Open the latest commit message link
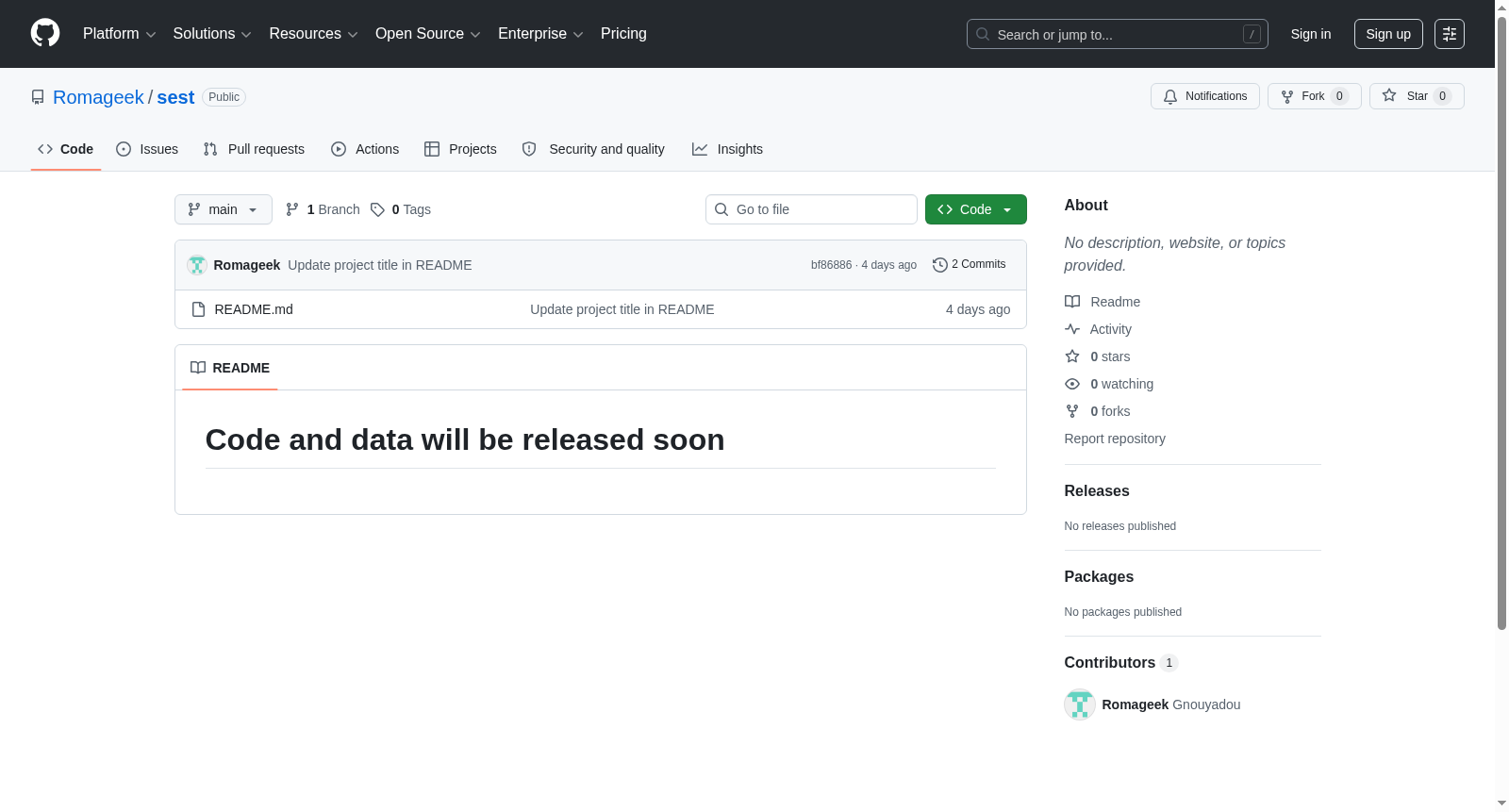 pyautogui.click(x=380, y=265)
